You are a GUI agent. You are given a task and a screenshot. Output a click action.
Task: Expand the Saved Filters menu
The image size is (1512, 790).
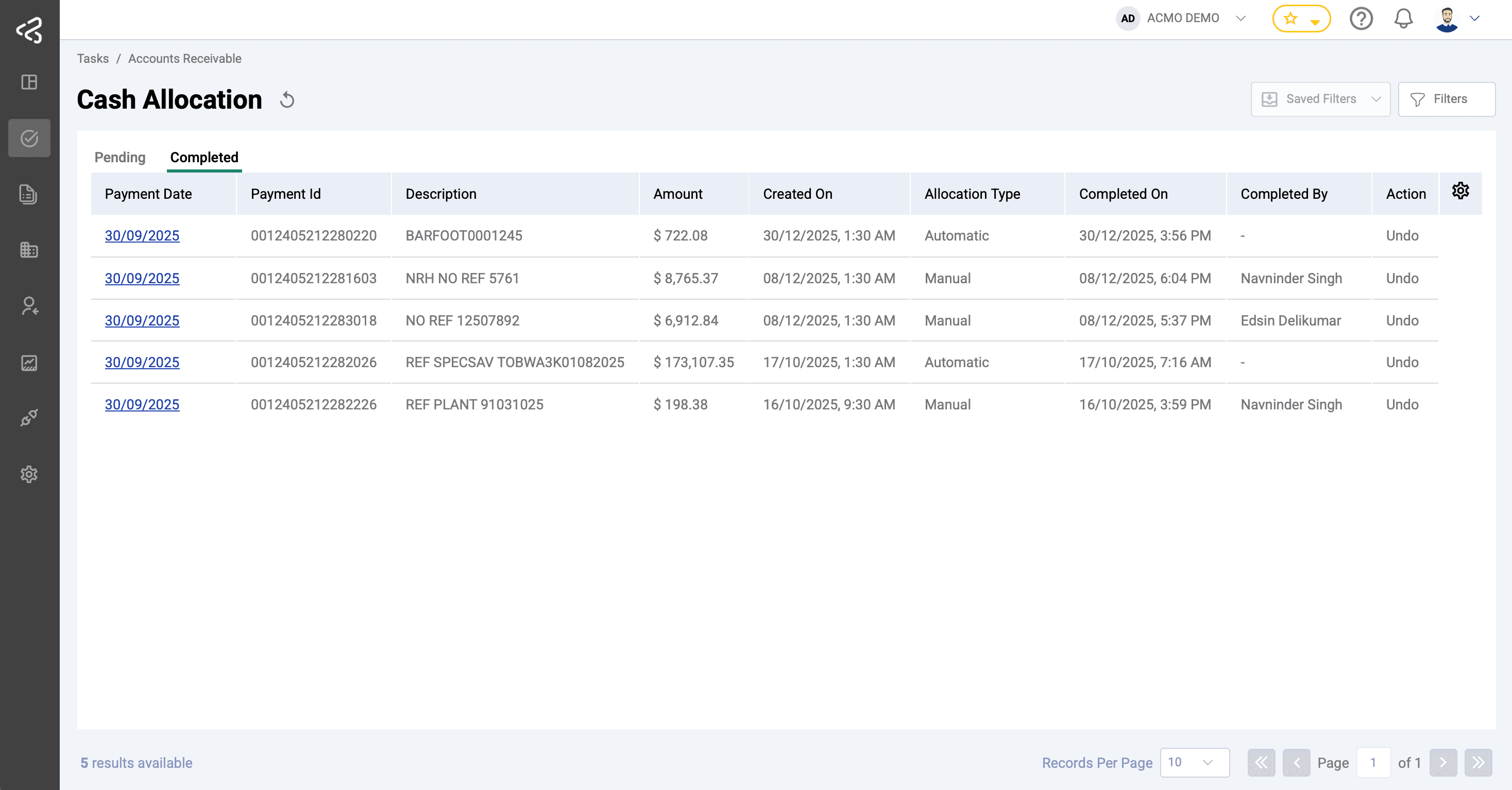[1320, 98]
